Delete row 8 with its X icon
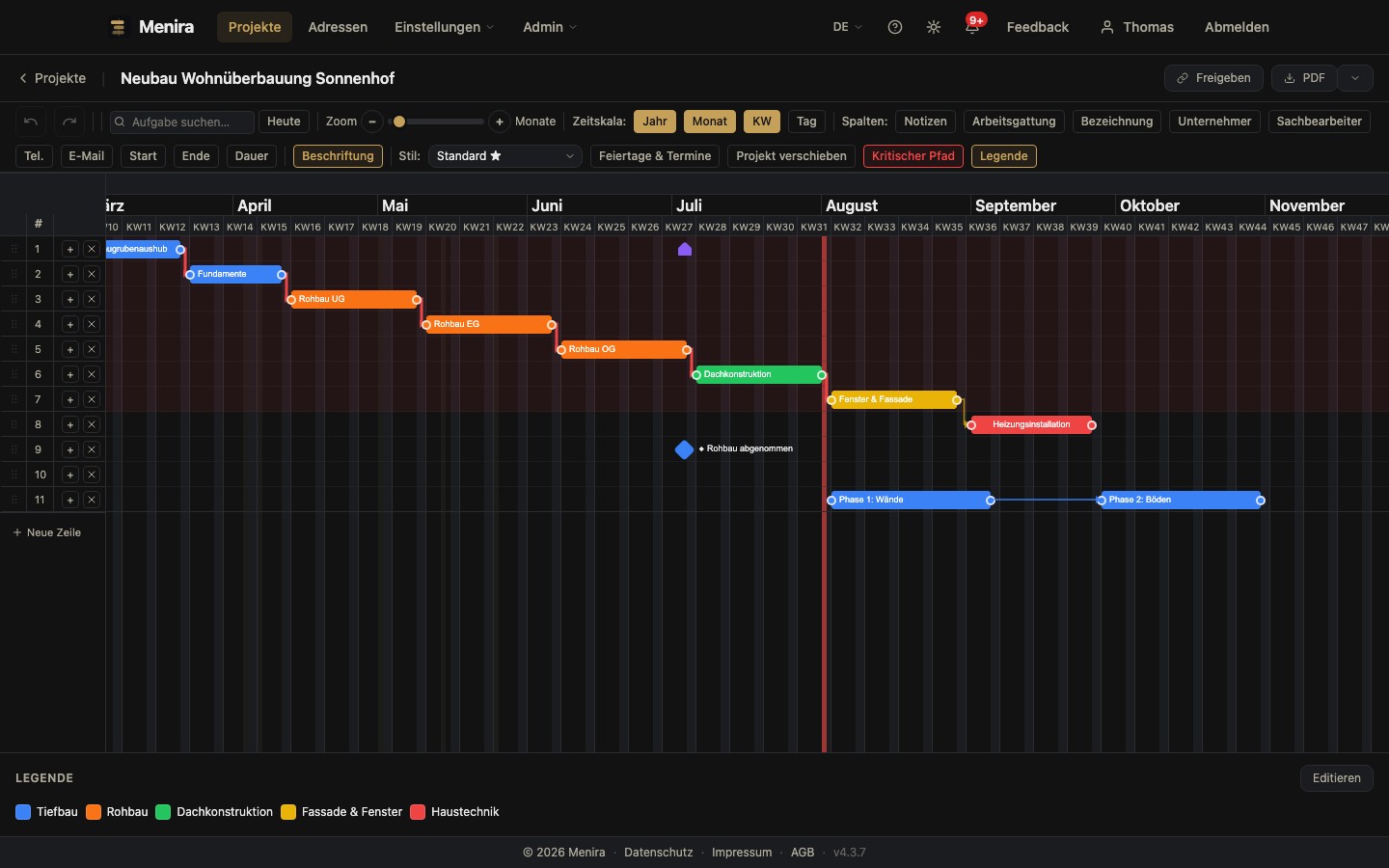Screen dimensions: 1389x868 92,424
